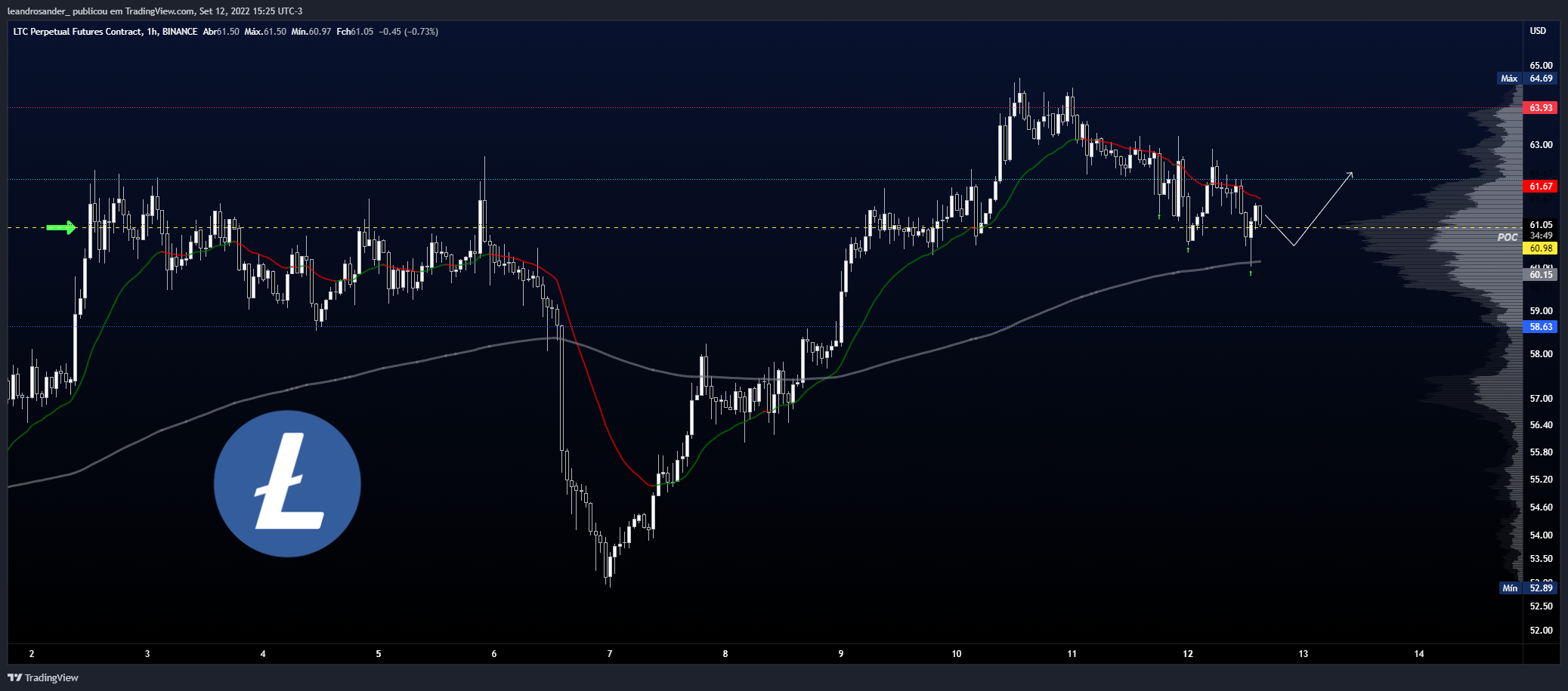
Task: Click the Máx.61.50 high value in header
Action: pyautogui.click(x=265, y=32)
